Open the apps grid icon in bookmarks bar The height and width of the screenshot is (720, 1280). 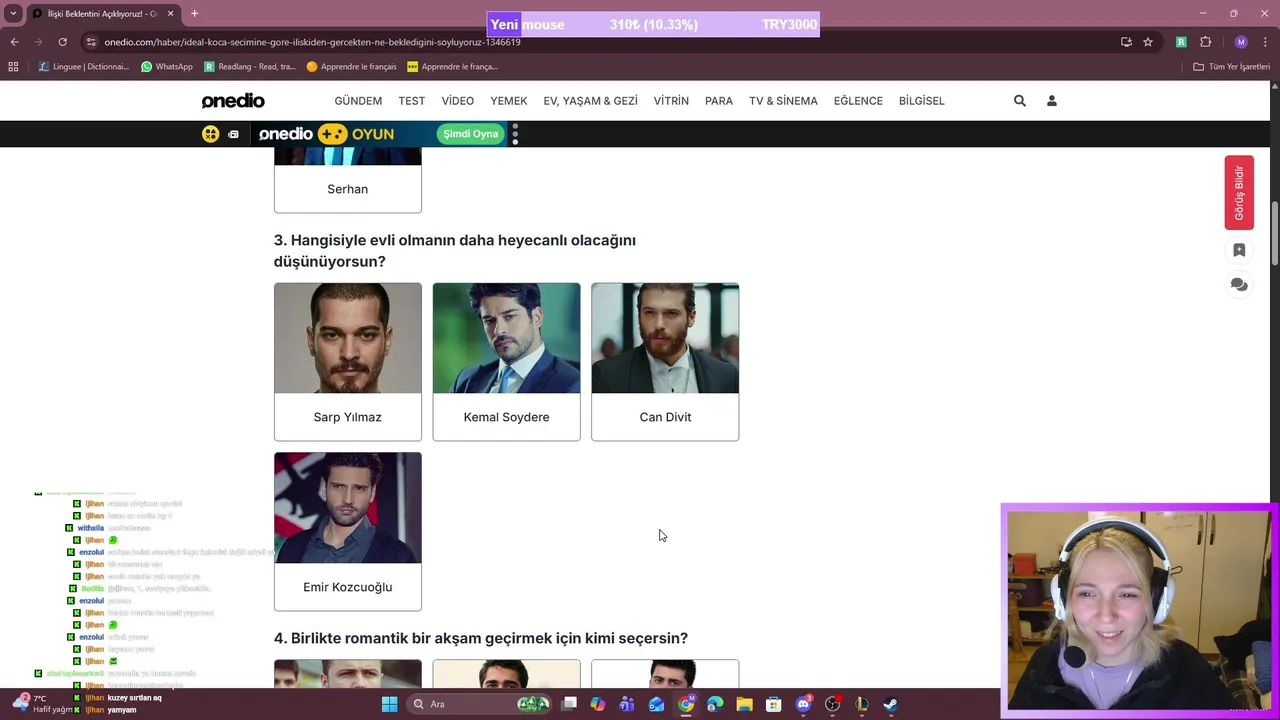(13, 67)
